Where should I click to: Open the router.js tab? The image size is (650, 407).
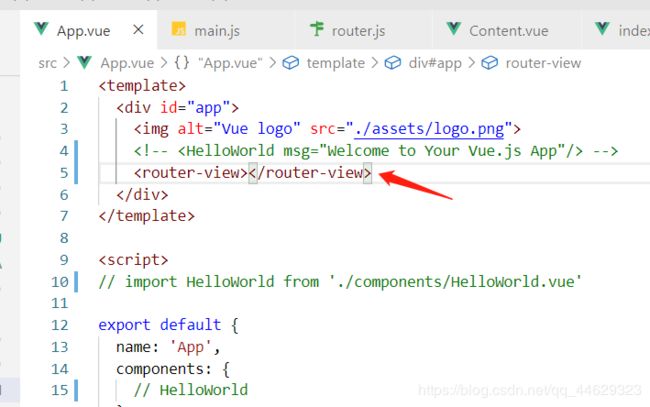pos(359,31)
